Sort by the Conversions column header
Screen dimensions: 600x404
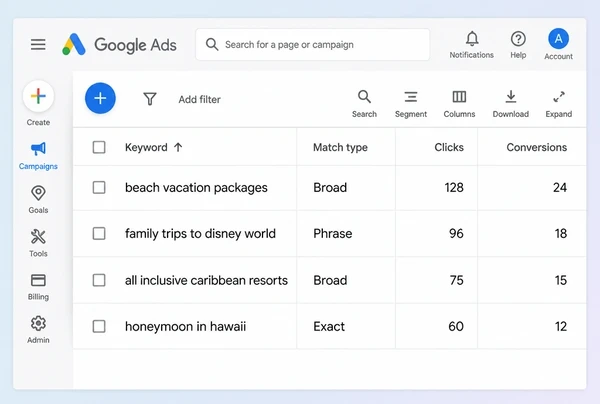(536, 147)
